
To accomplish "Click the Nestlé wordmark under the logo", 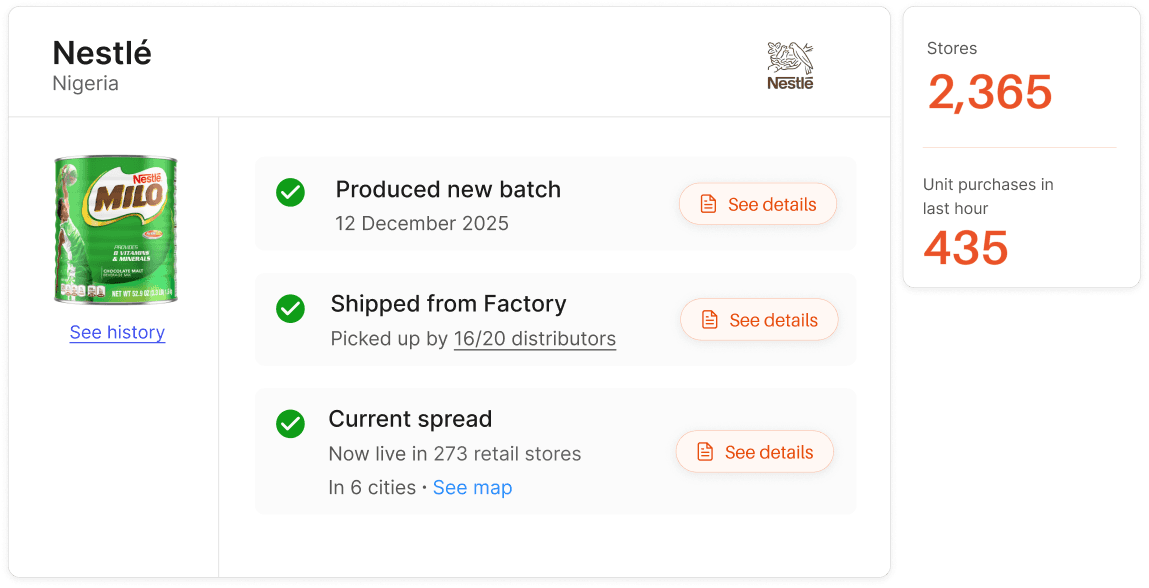I will [789, 84].
